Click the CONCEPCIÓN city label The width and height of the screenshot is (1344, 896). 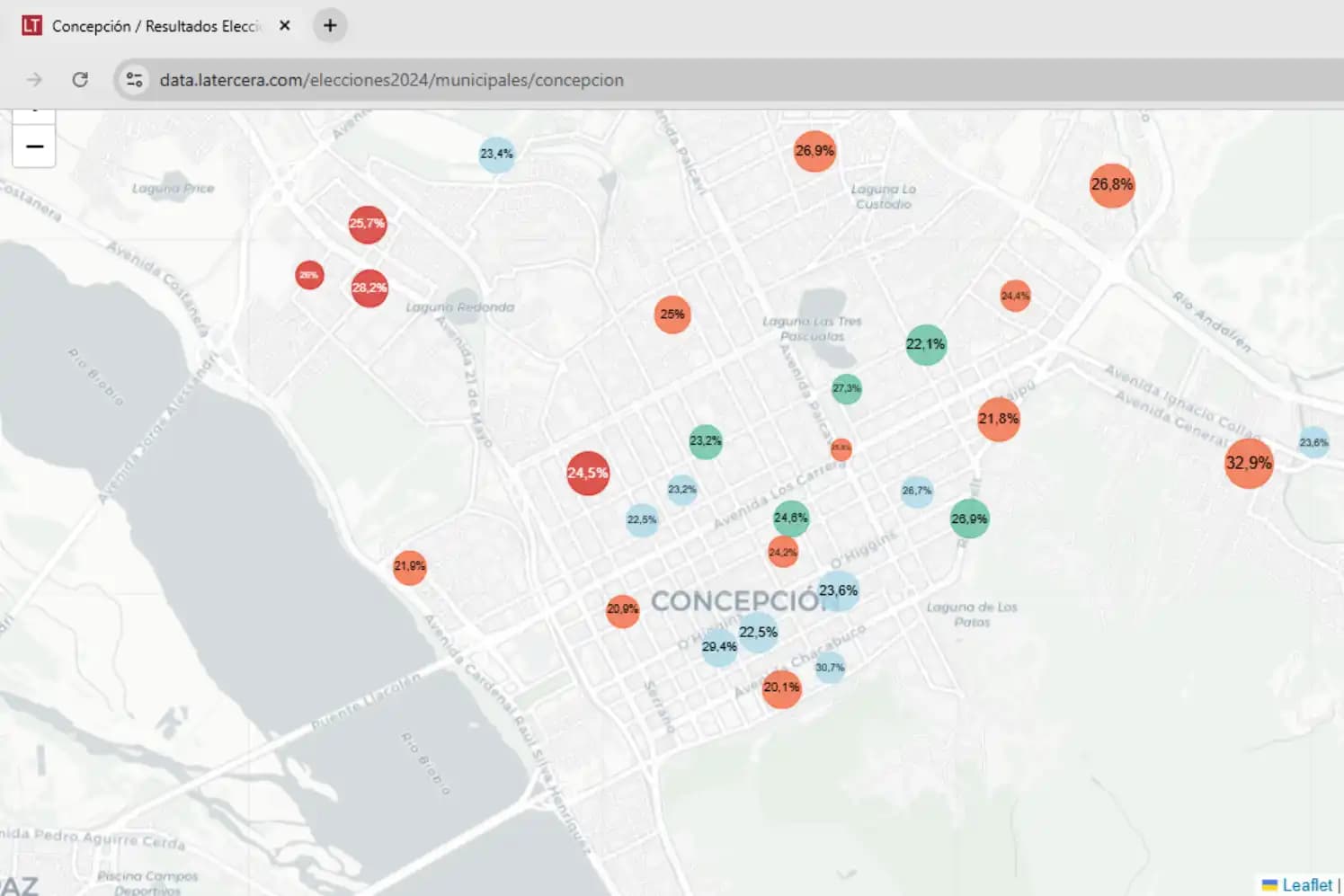pos(739,601)
